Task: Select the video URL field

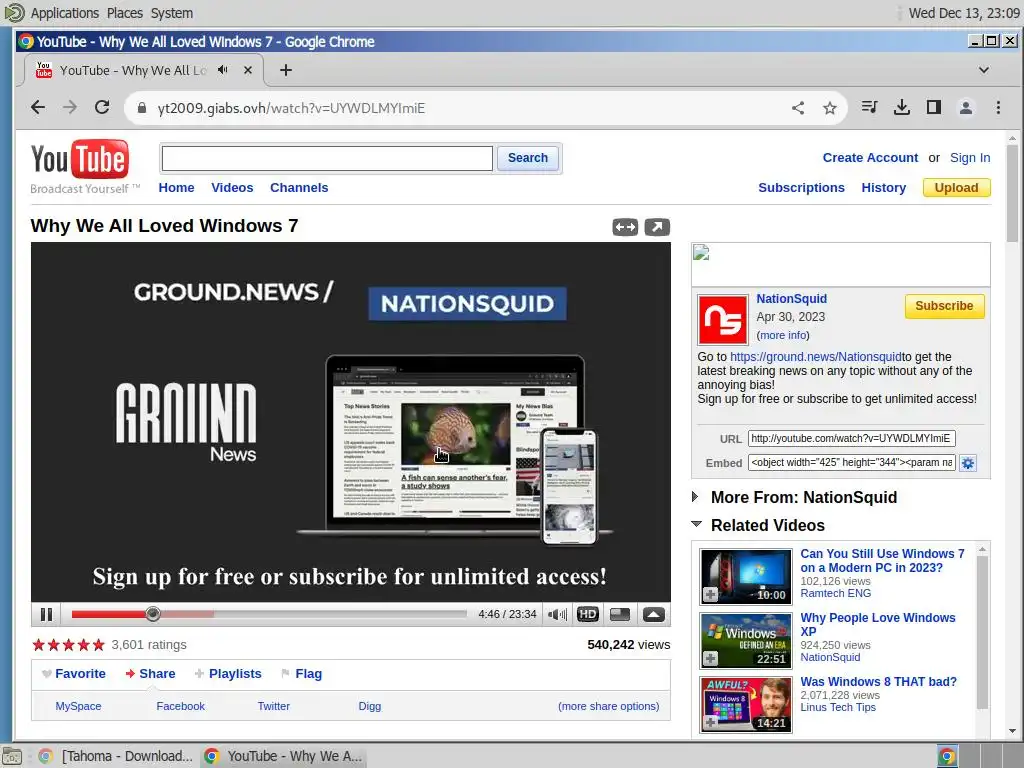Action: point(851,438)
